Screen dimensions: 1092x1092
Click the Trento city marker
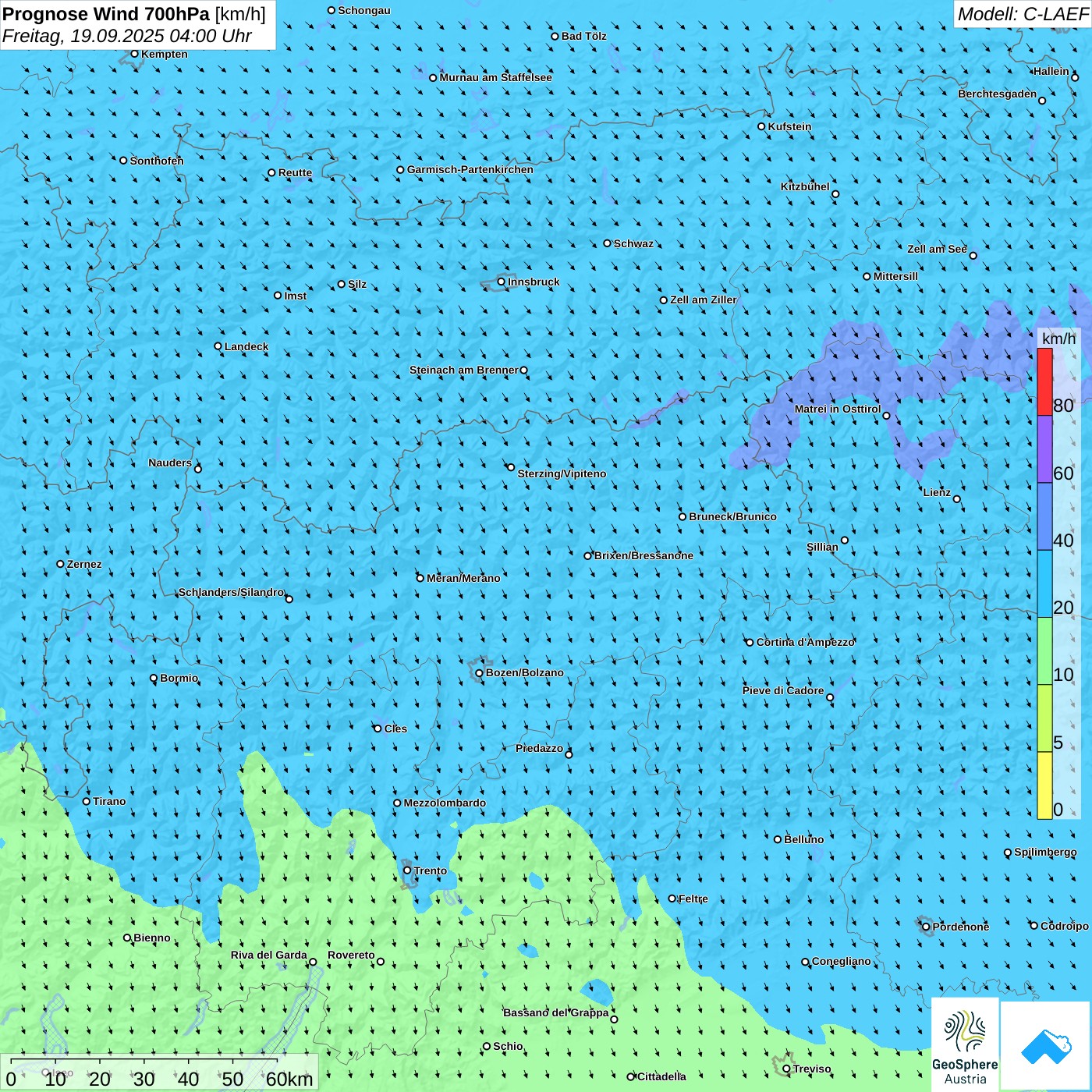click(407, 870)
